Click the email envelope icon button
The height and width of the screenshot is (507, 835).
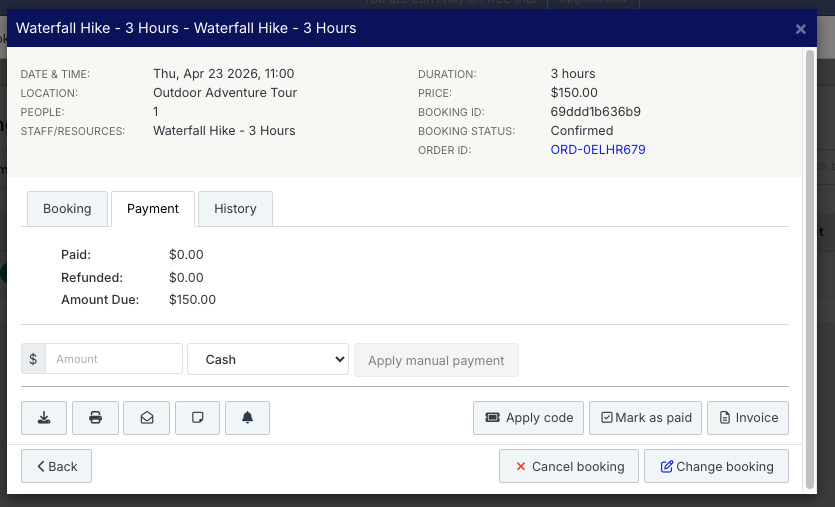(x=147, y=418)
